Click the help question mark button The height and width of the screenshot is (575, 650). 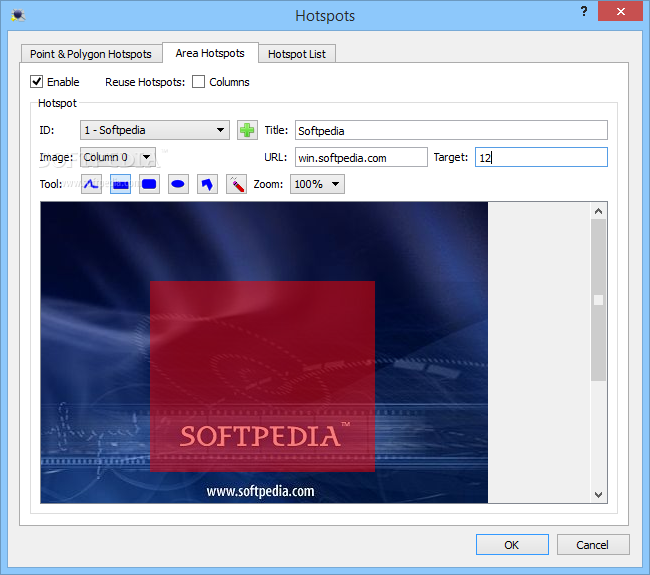[584, 11]
